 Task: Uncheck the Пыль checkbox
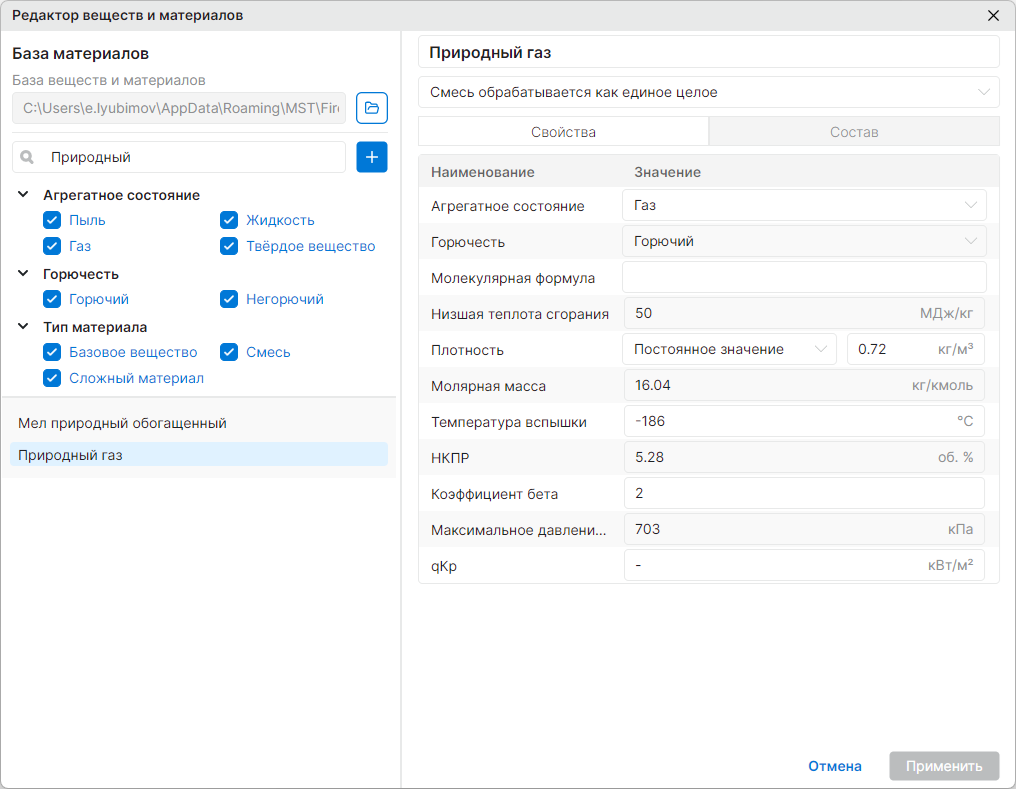tap(52, 220)
